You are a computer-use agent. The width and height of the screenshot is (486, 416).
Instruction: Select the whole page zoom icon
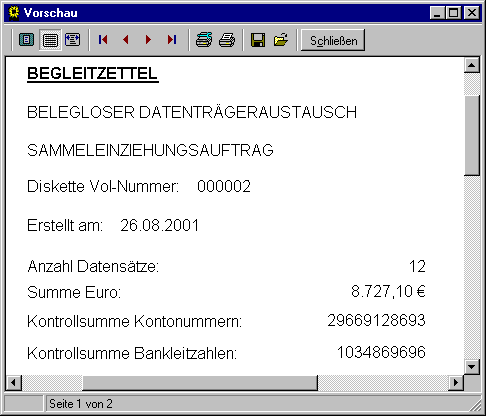[27, 40]
